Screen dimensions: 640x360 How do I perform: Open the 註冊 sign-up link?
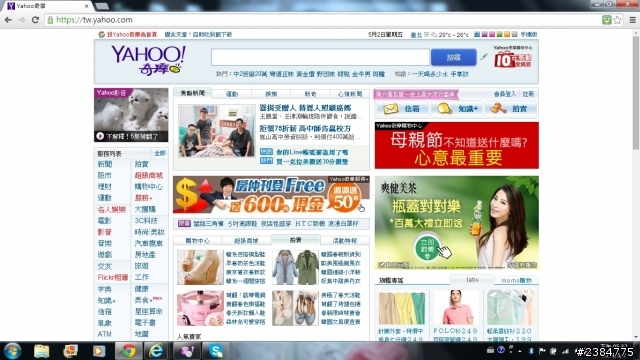(x=528, y=94)
